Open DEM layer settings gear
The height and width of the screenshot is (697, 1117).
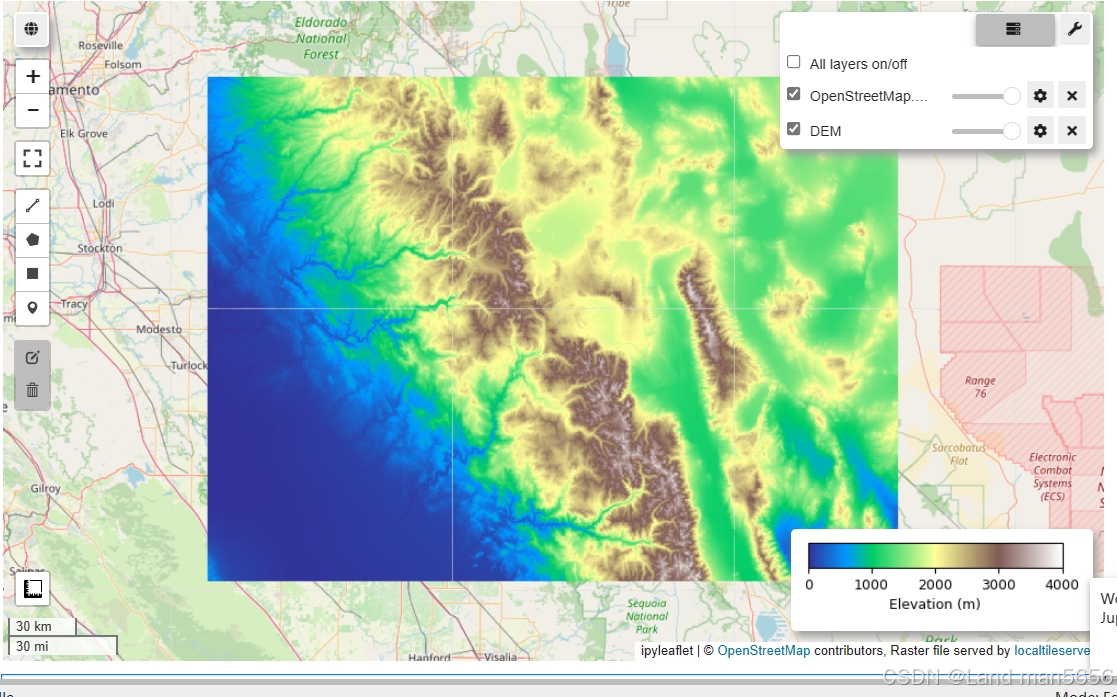pos(1040,130)
